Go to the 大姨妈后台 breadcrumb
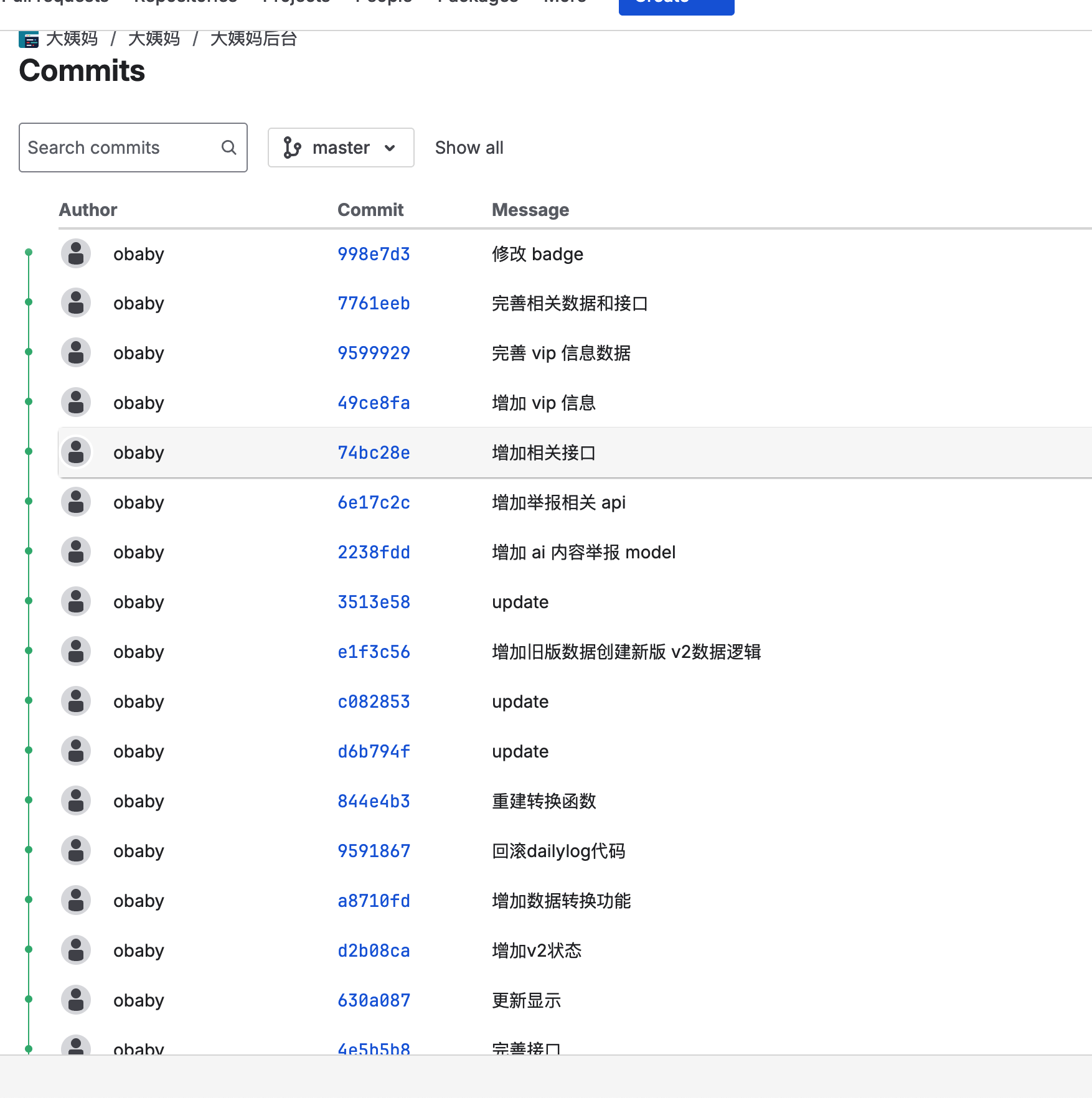 253,39
